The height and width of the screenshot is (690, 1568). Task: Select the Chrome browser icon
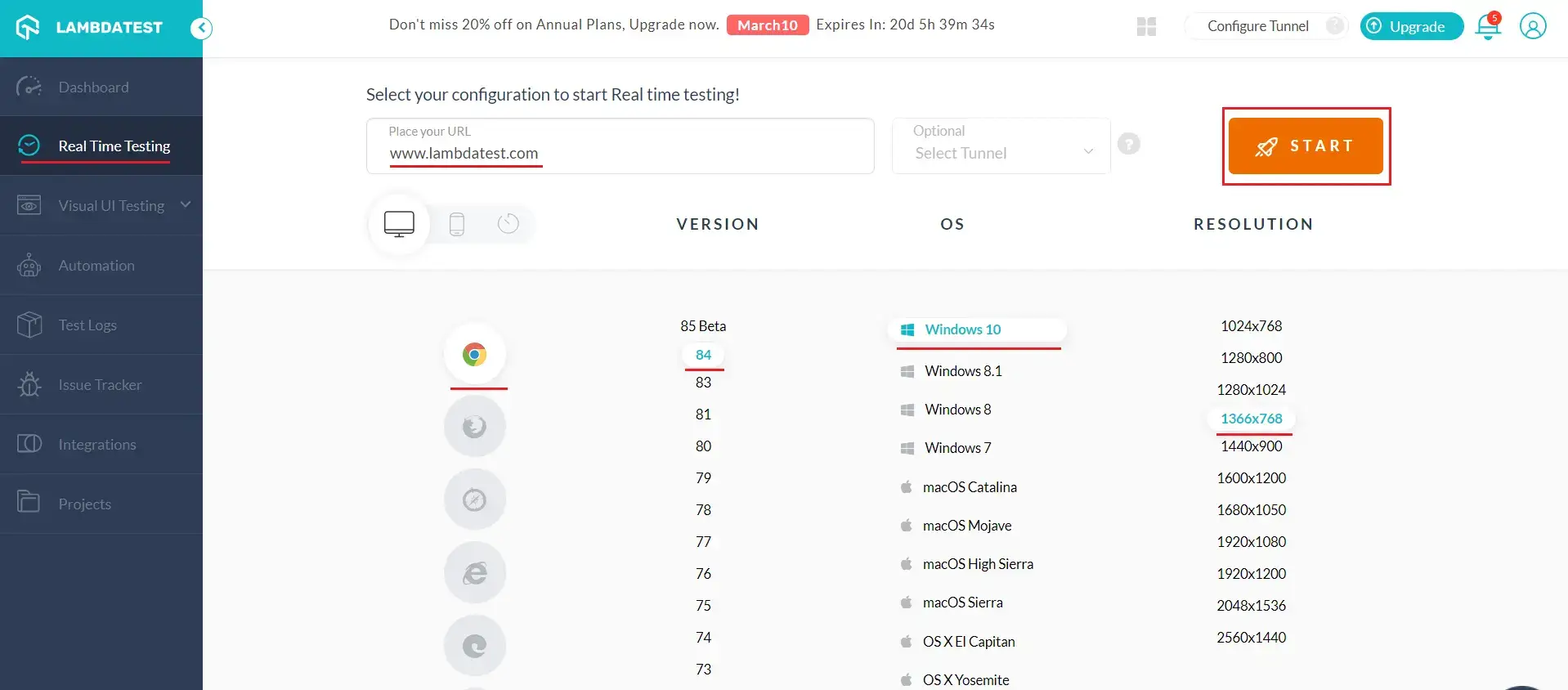pyautogui.click(x=474, y=354)
